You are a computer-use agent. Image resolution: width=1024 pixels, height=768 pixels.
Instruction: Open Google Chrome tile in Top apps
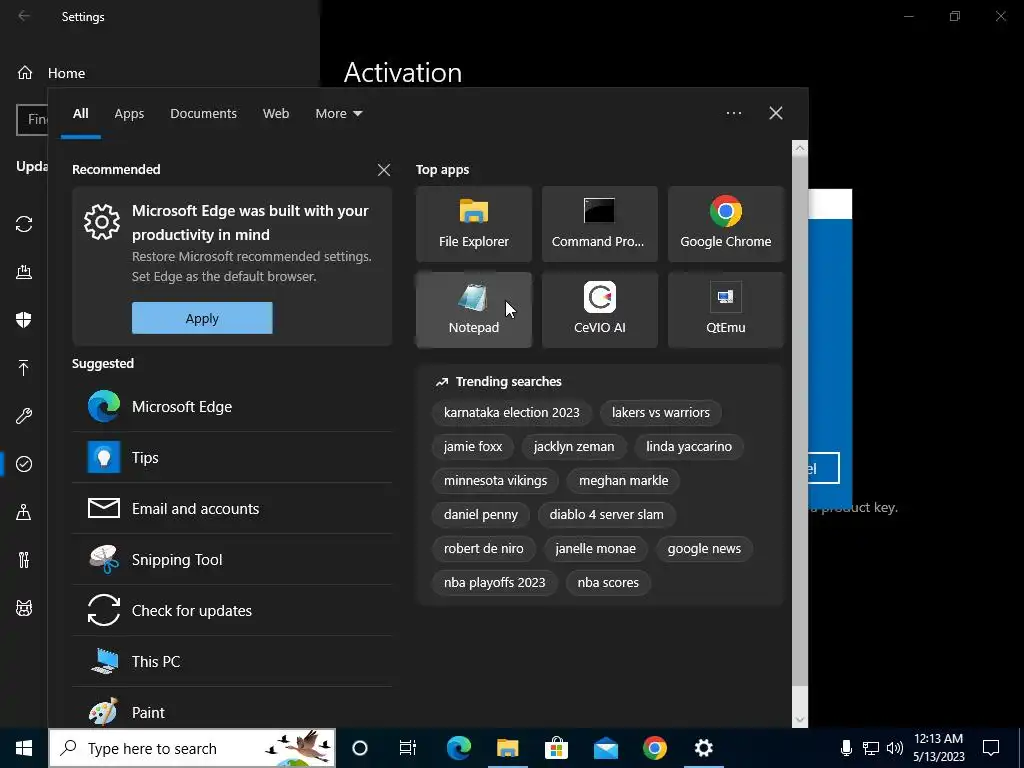[x=726, y=224]
